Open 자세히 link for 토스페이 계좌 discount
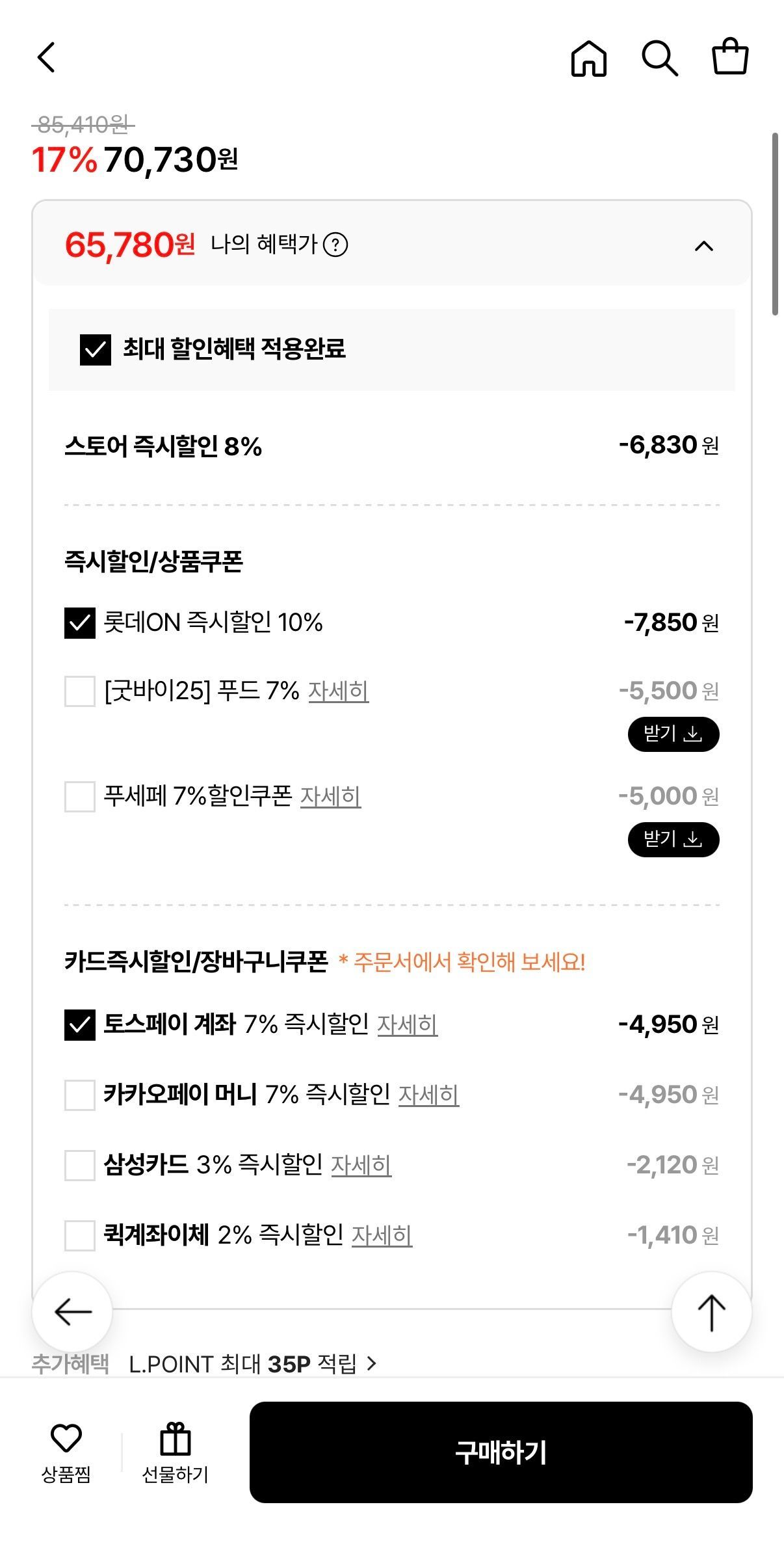784x1550 pixels. click(x=407, y=1025)
